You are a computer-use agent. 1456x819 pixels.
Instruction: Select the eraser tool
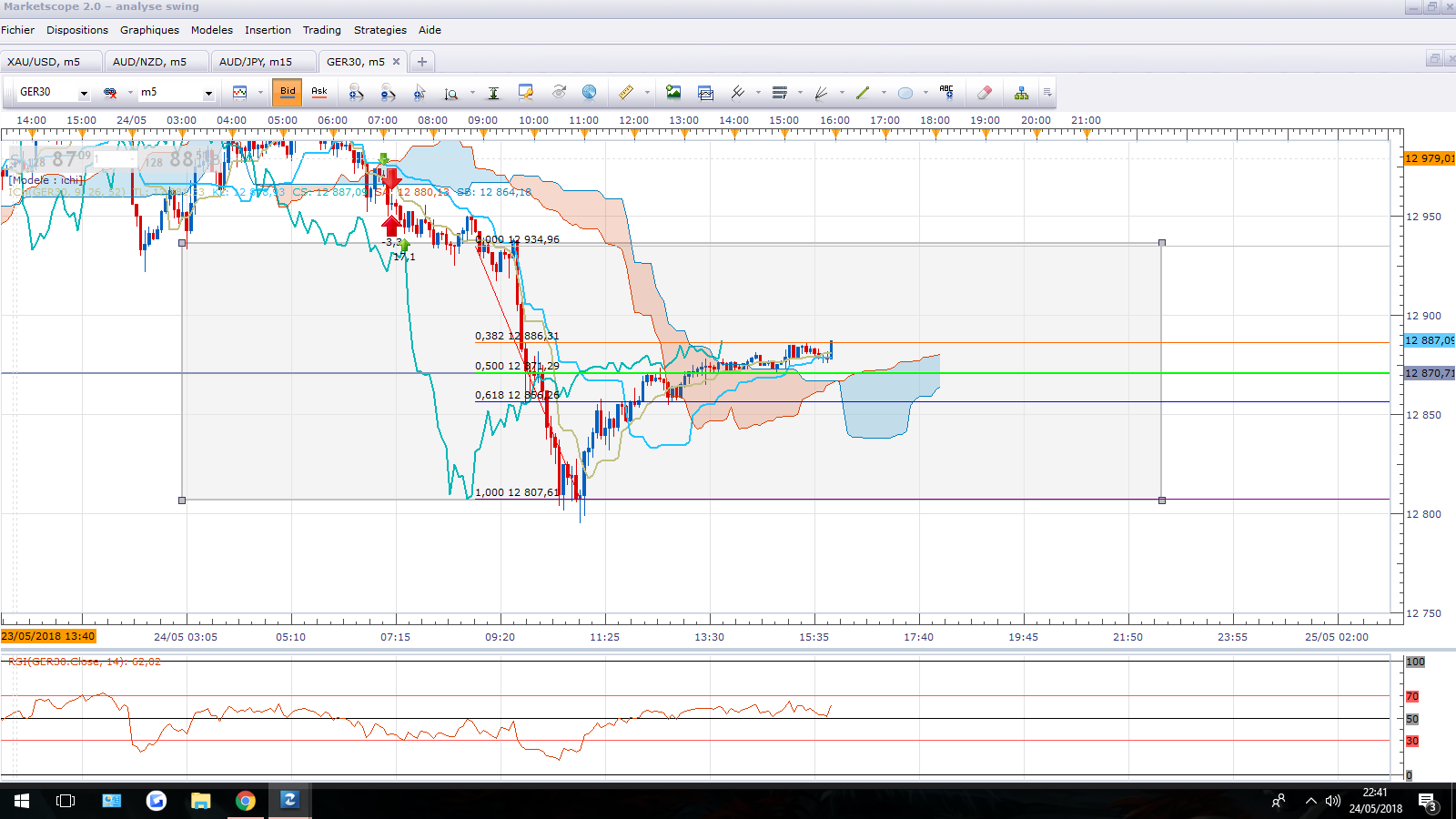(985, 92)
